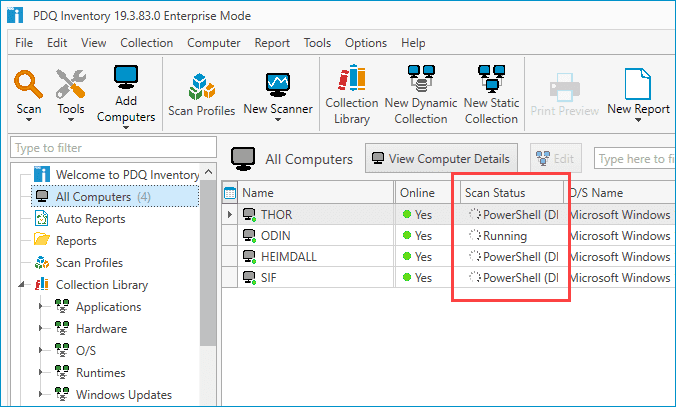Collapse the Collection Library tree node
This screenshot has width=676, height=407.
21,285
